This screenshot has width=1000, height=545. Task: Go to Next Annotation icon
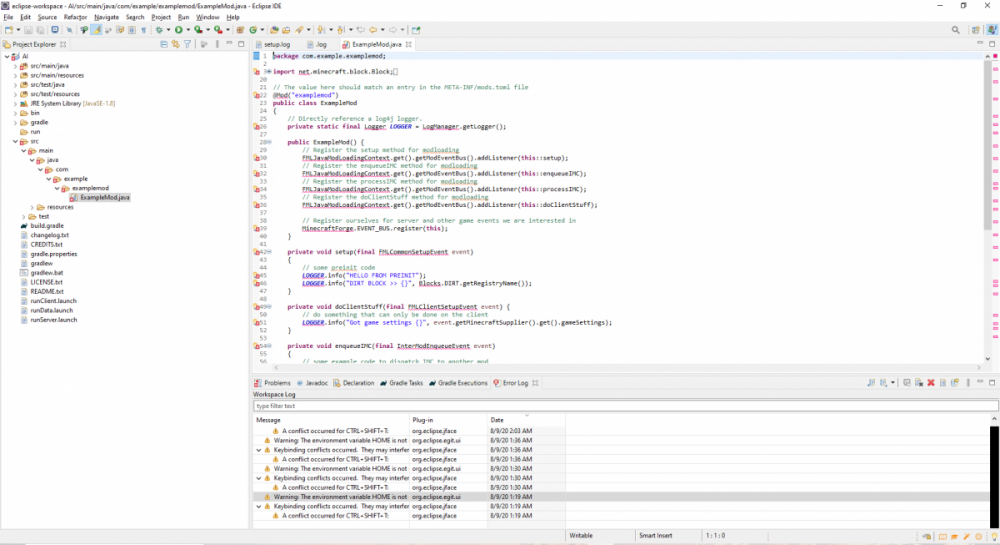(x=321, y=29)
